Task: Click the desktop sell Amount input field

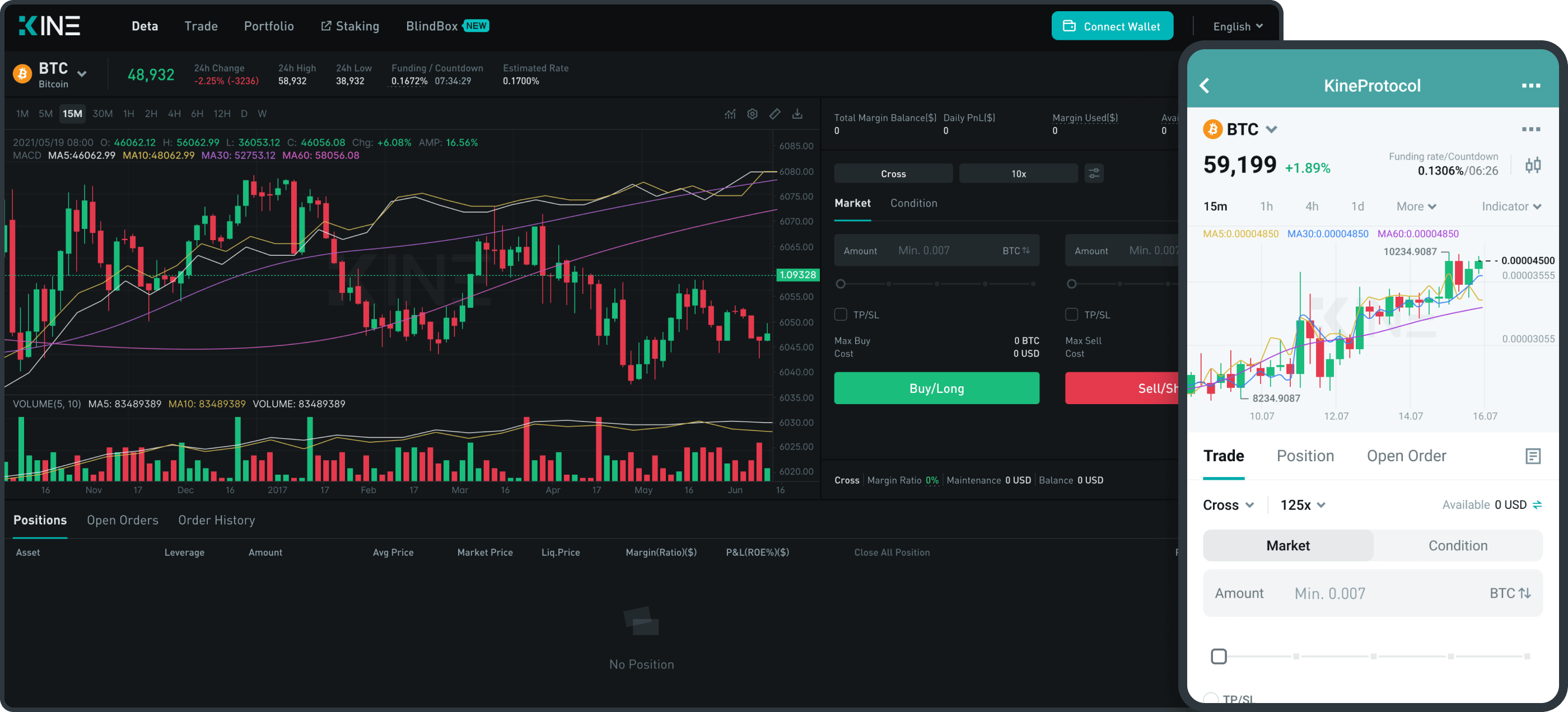Action: (1122, 251)
